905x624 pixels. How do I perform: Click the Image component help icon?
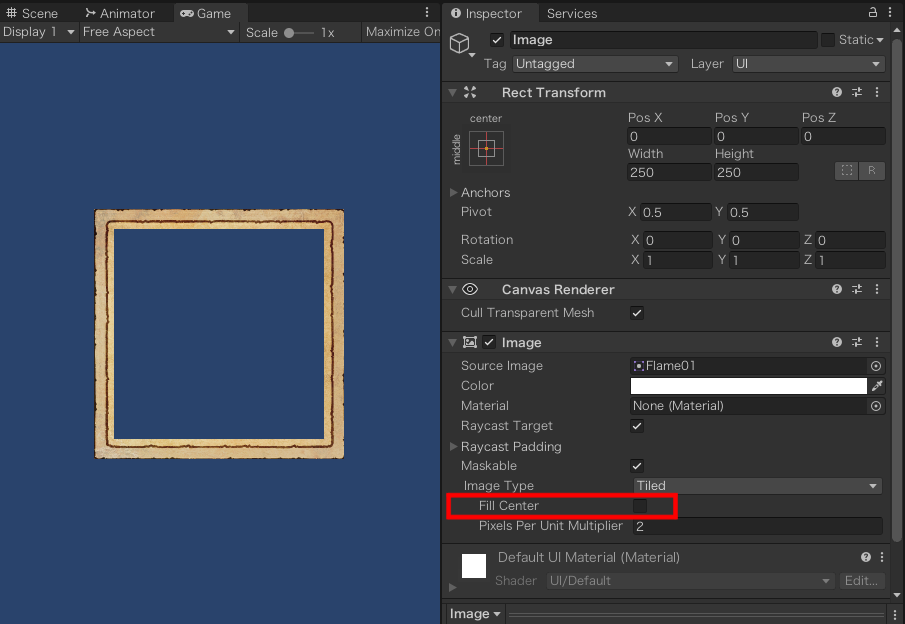click(836, 342)
